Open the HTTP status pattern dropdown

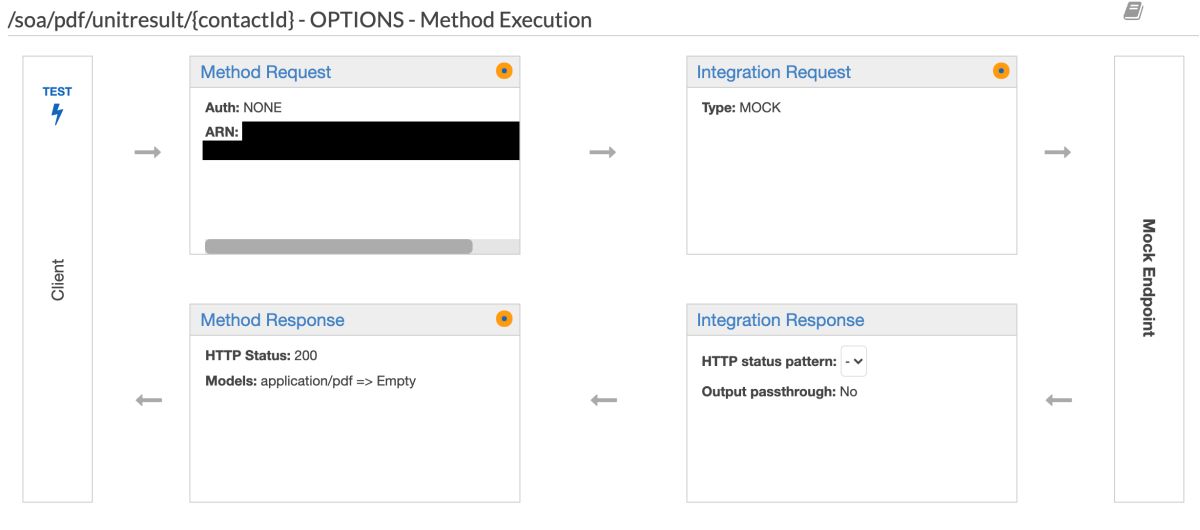click(x=853, y=360)
